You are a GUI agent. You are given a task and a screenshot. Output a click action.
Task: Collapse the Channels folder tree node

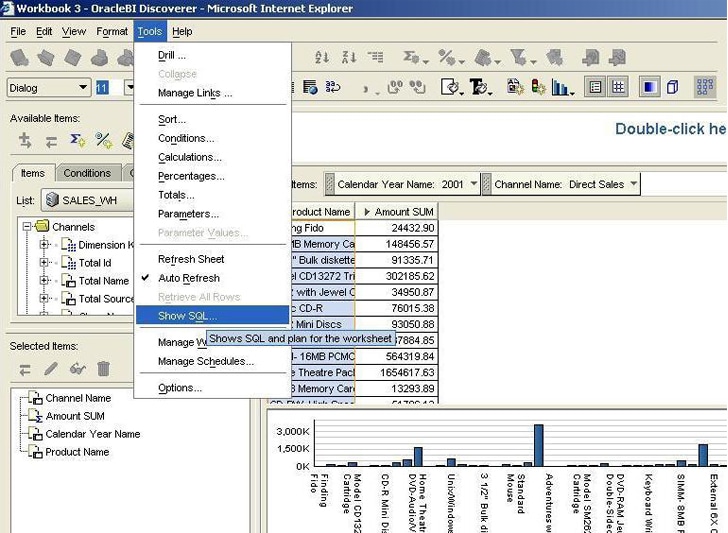click(x=27, y=227)
